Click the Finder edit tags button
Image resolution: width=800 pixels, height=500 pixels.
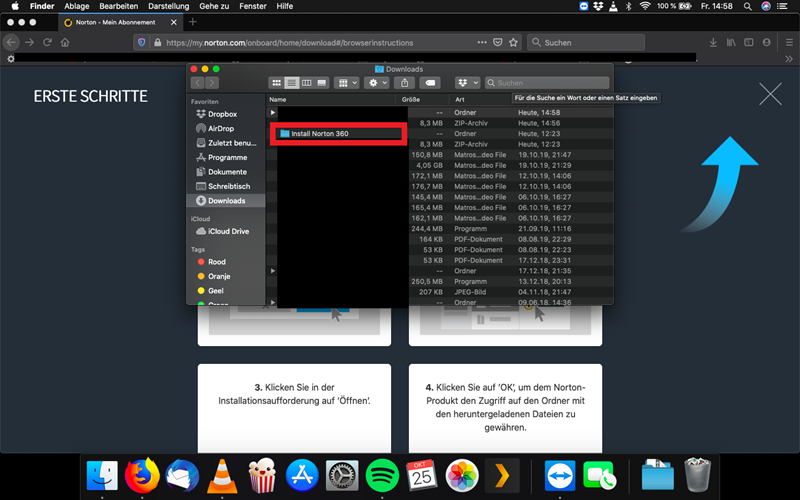430,83
